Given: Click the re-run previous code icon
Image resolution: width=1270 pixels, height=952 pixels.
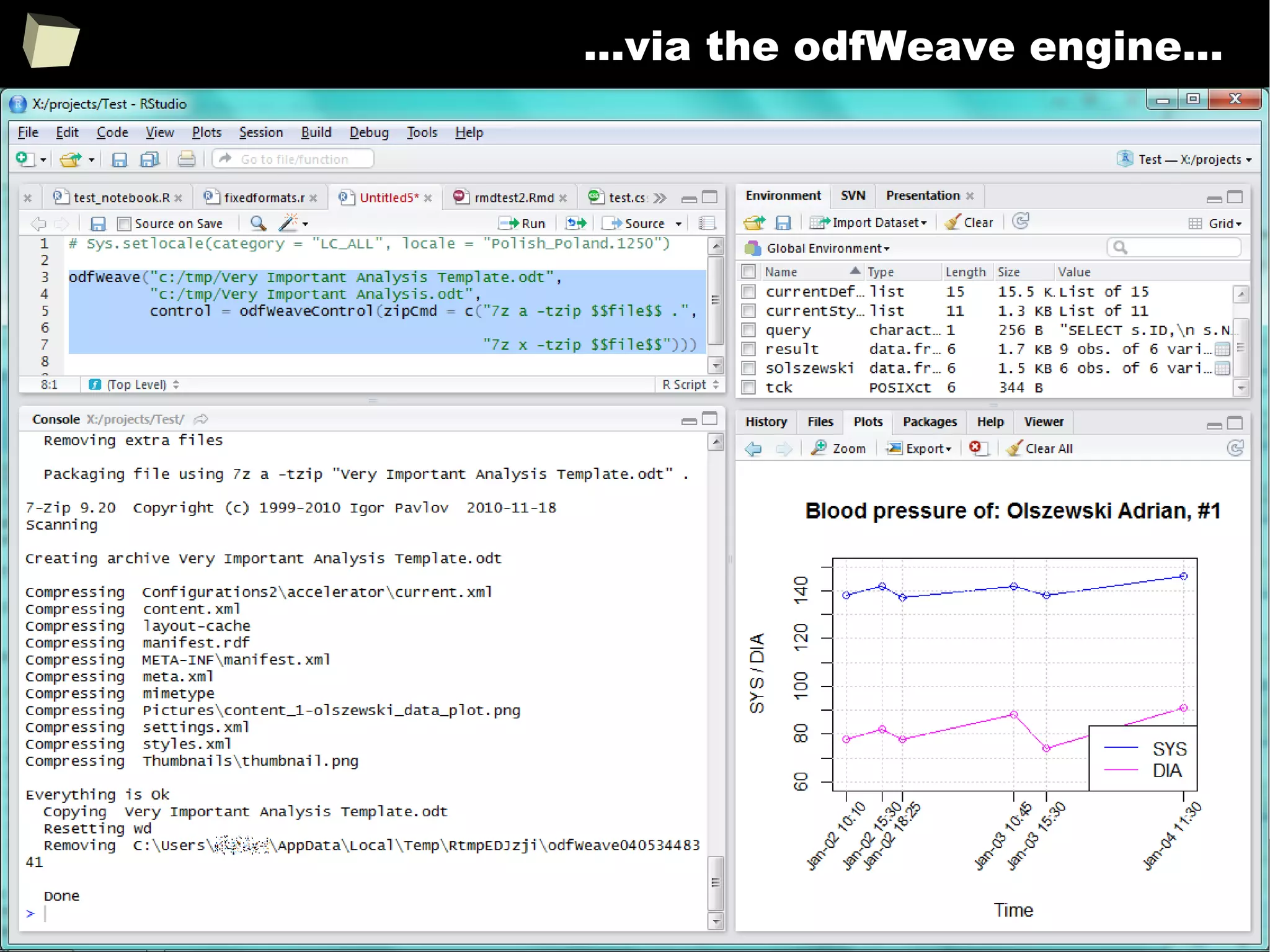Looking at the screenshot, I should tap(576, 223).
